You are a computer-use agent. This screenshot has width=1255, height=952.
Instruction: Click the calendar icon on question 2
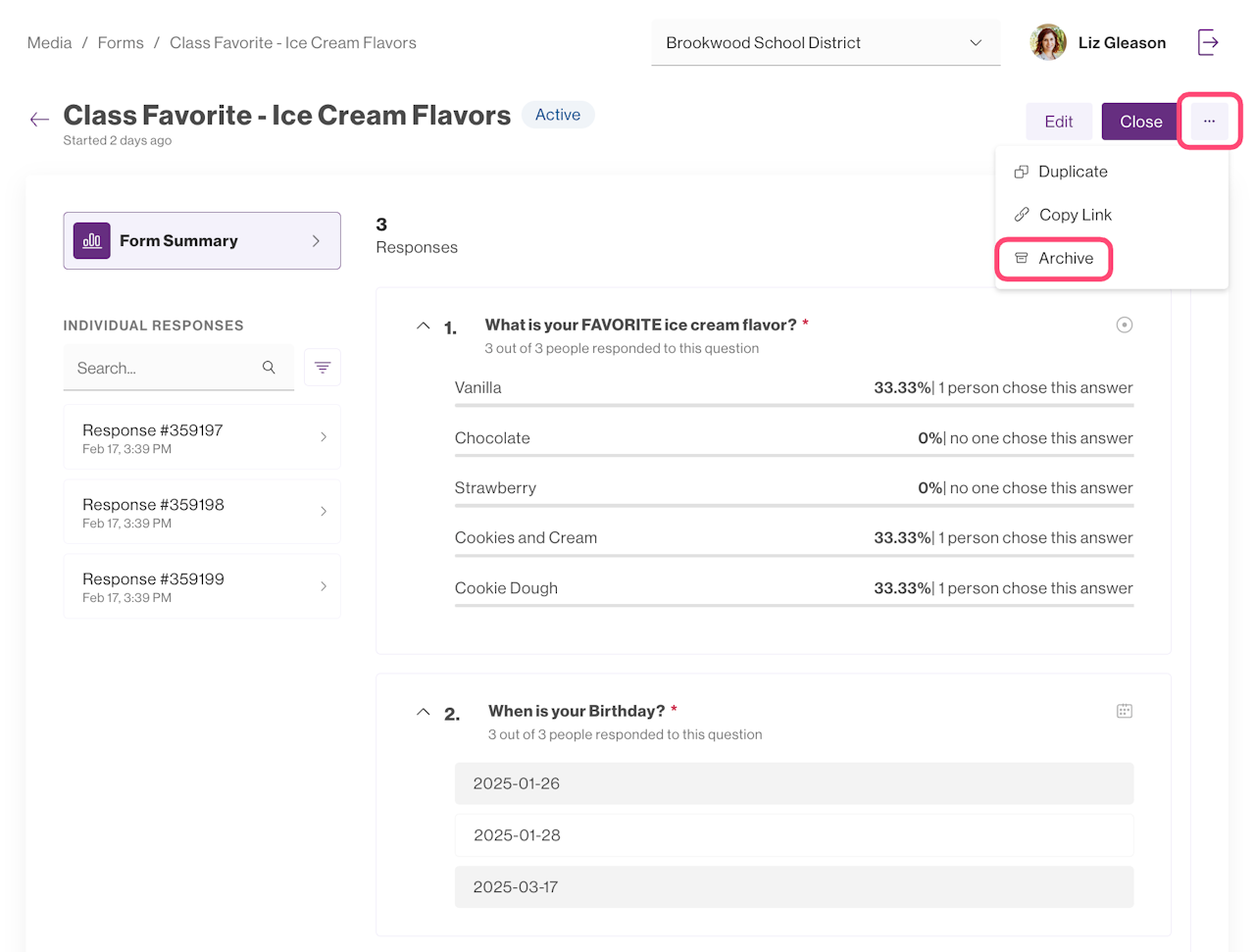1125,711
